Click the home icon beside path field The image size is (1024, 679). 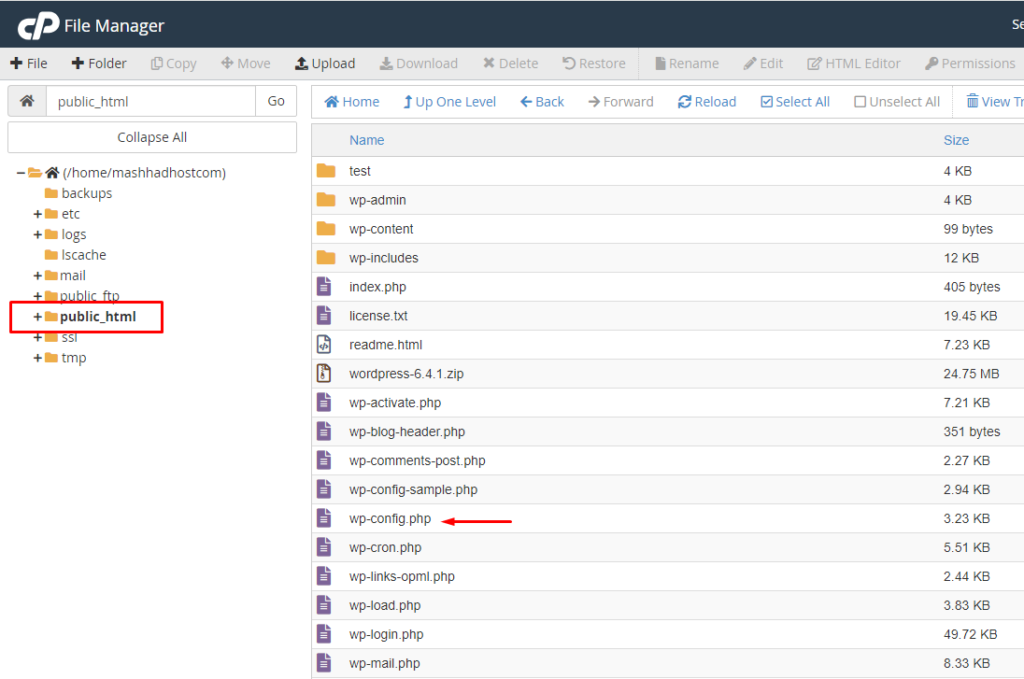[x=27, y=101]
